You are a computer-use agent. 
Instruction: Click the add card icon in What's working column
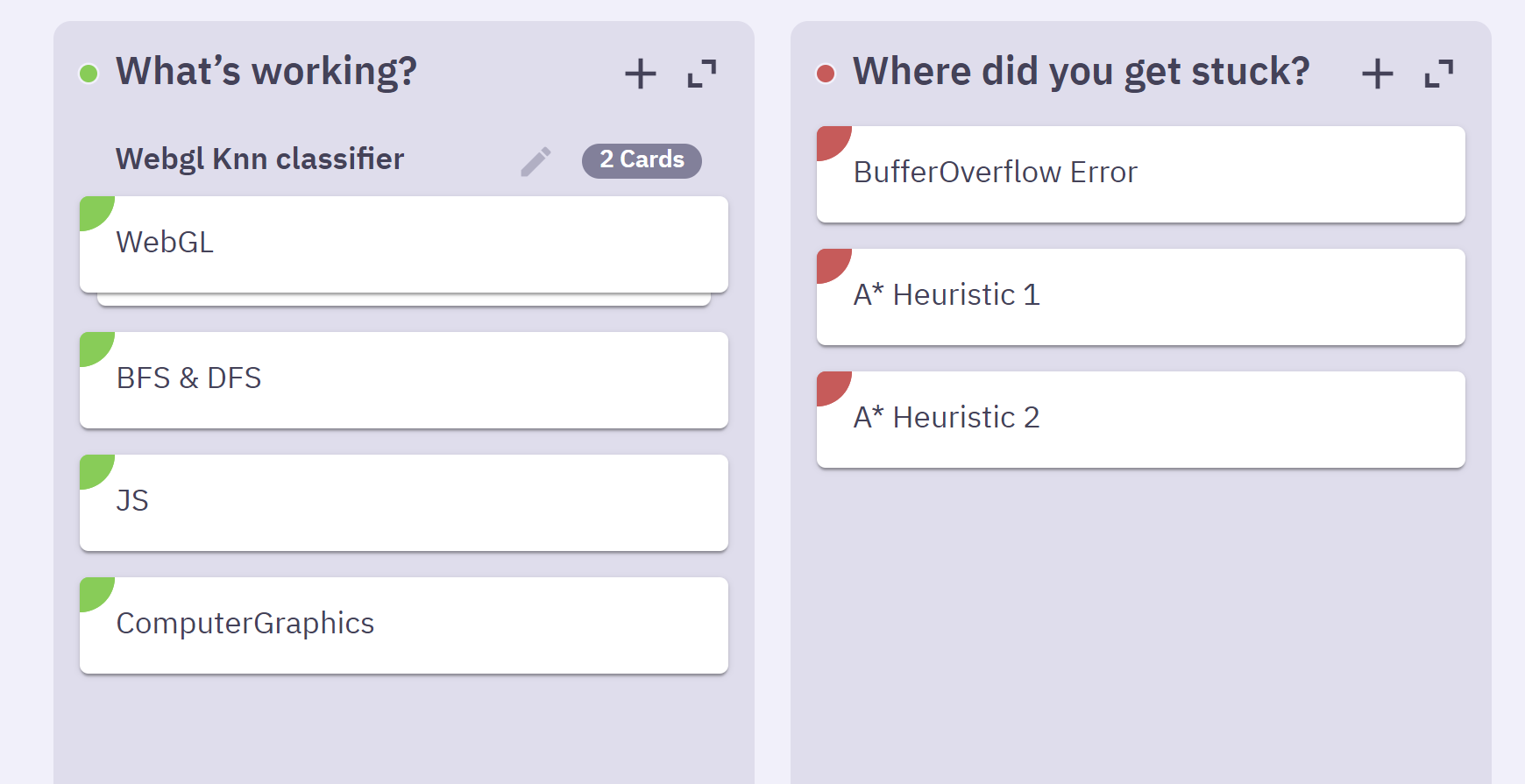(641, 74)
